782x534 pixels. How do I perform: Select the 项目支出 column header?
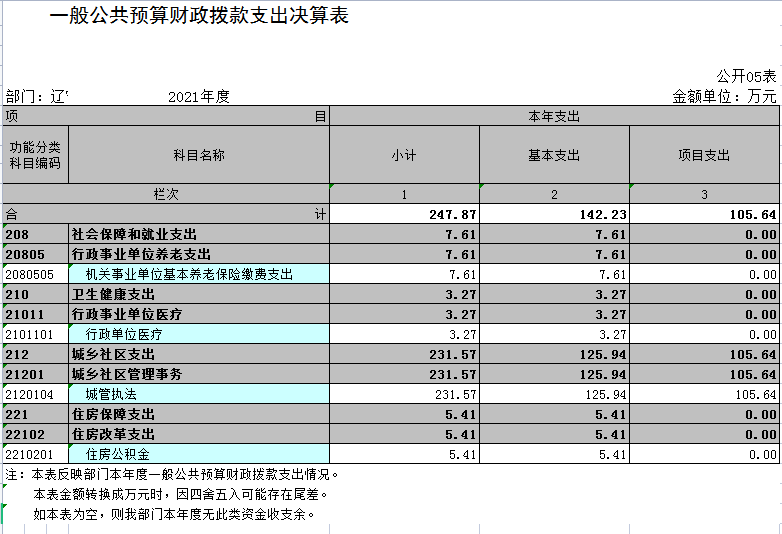coord(704,155)
